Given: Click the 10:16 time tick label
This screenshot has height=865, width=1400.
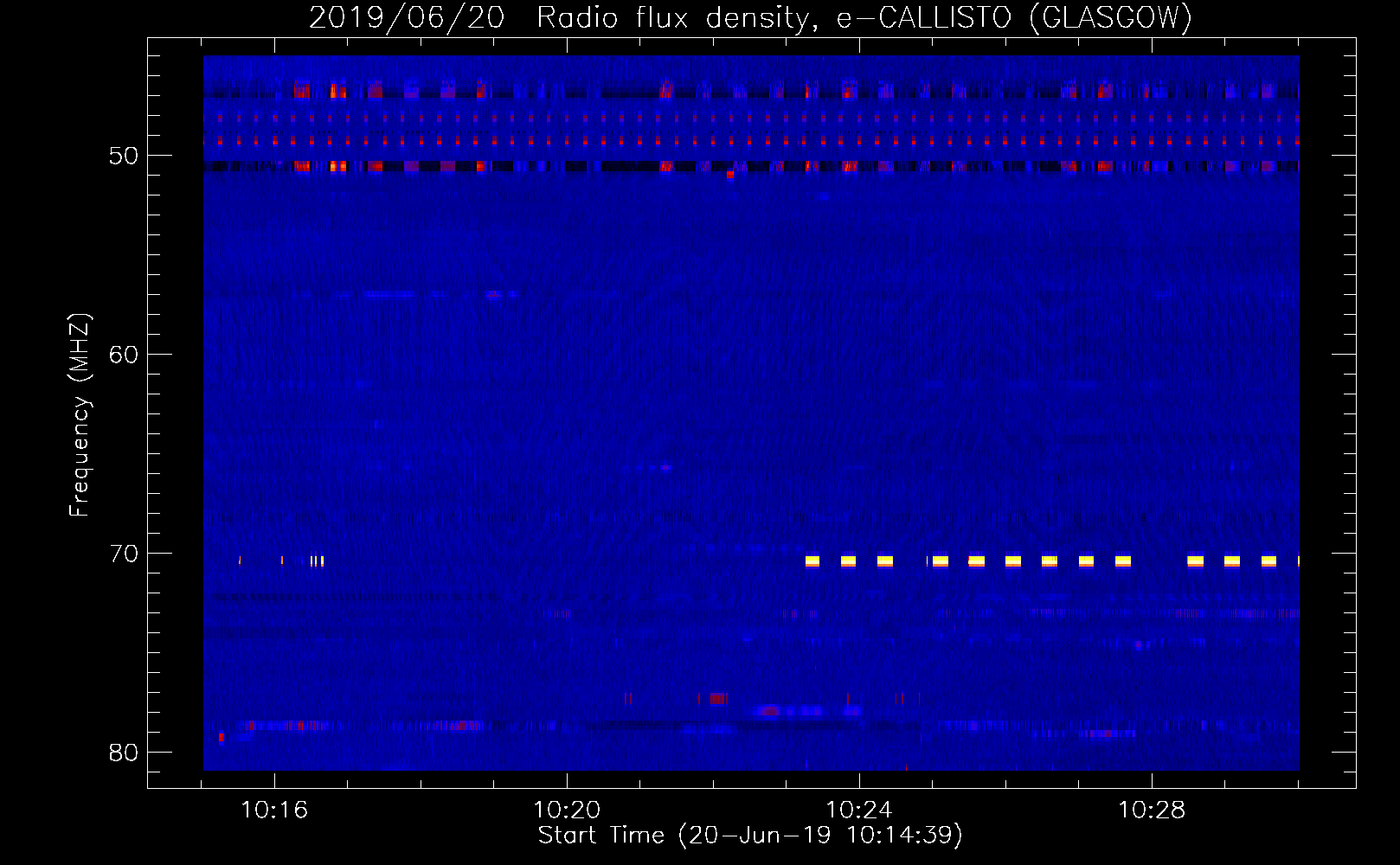Looking at the screenshot, I should (274, 811).
